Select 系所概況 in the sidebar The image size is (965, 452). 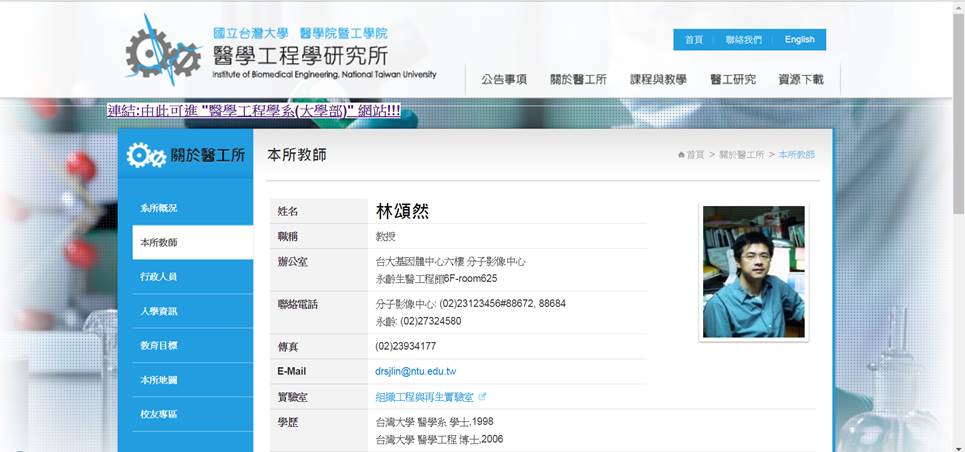[193, 208]
